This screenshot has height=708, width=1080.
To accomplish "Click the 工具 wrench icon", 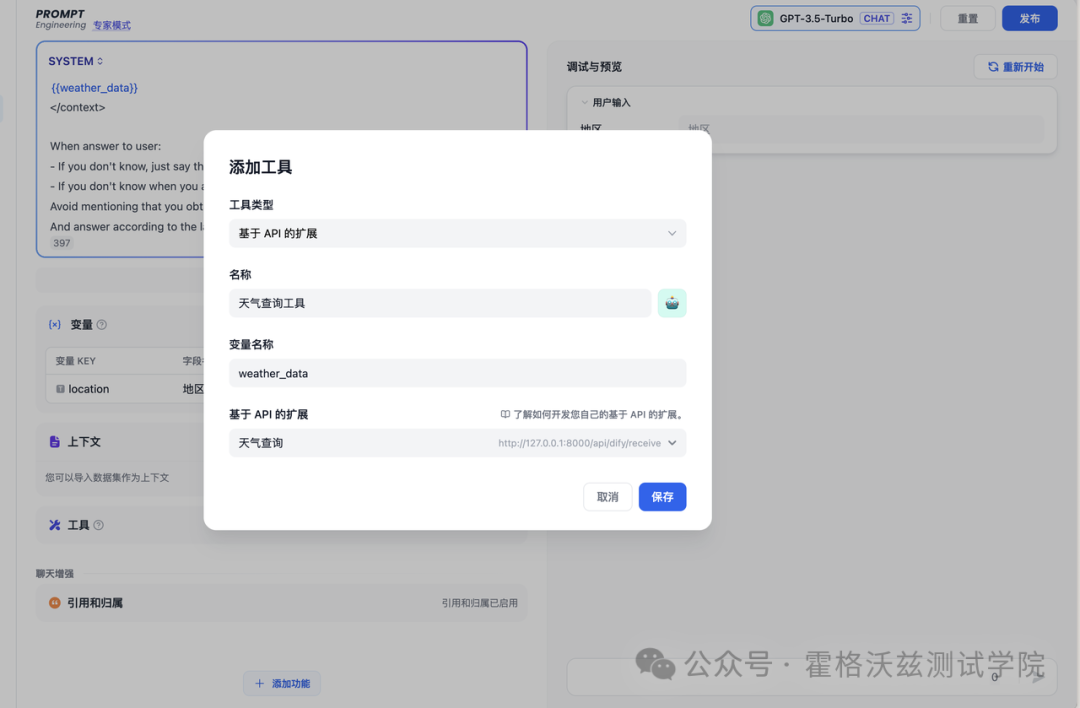I will (57, 525).
